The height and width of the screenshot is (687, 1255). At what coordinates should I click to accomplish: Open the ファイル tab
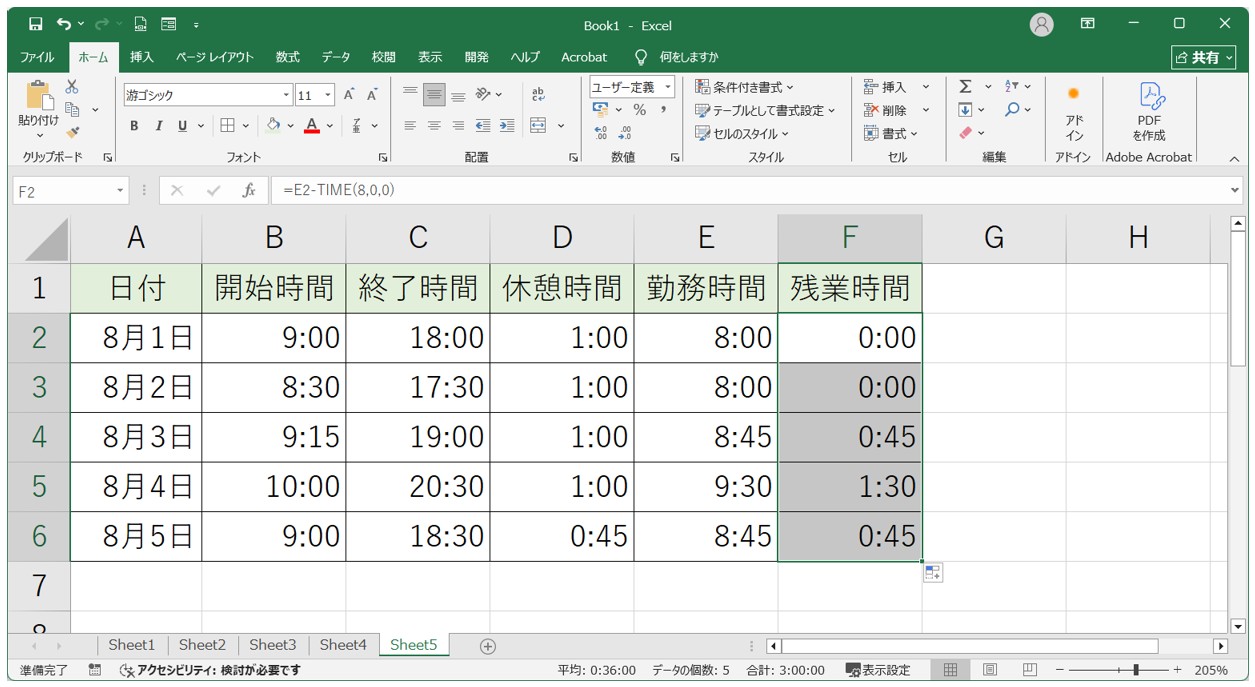click(x=38, y=57)
